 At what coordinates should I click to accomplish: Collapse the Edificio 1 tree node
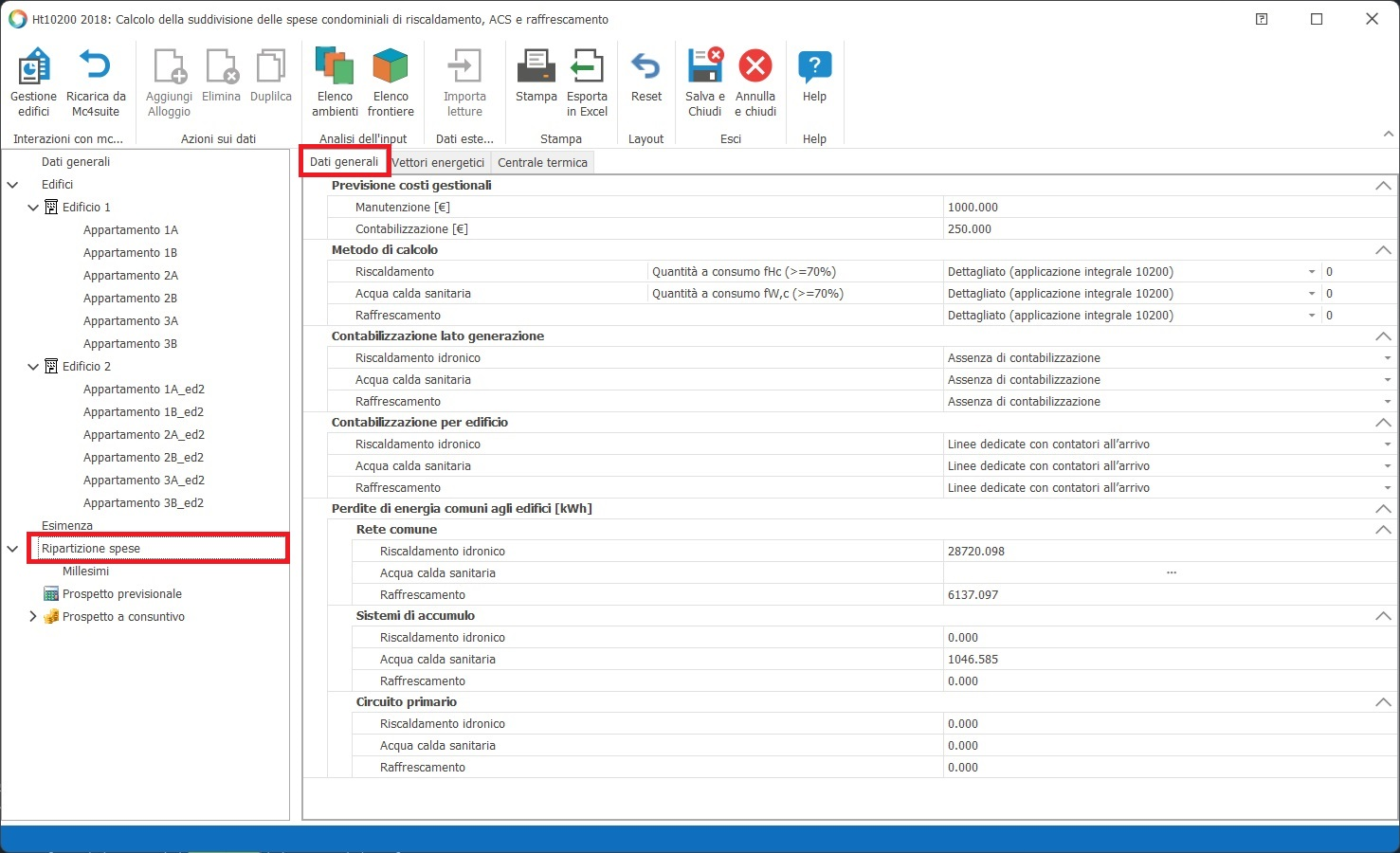click(x=33, y=208)
